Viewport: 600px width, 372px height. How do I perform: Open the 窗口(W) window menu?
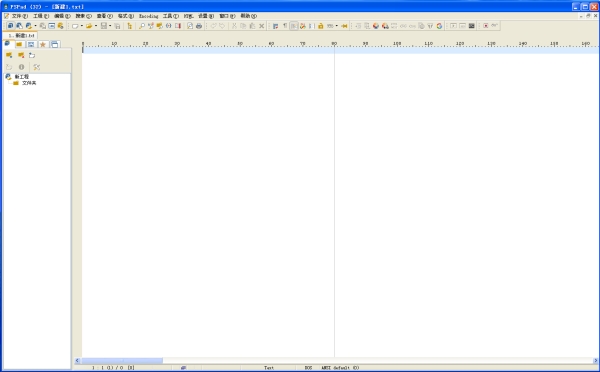[x=227, y=16]
